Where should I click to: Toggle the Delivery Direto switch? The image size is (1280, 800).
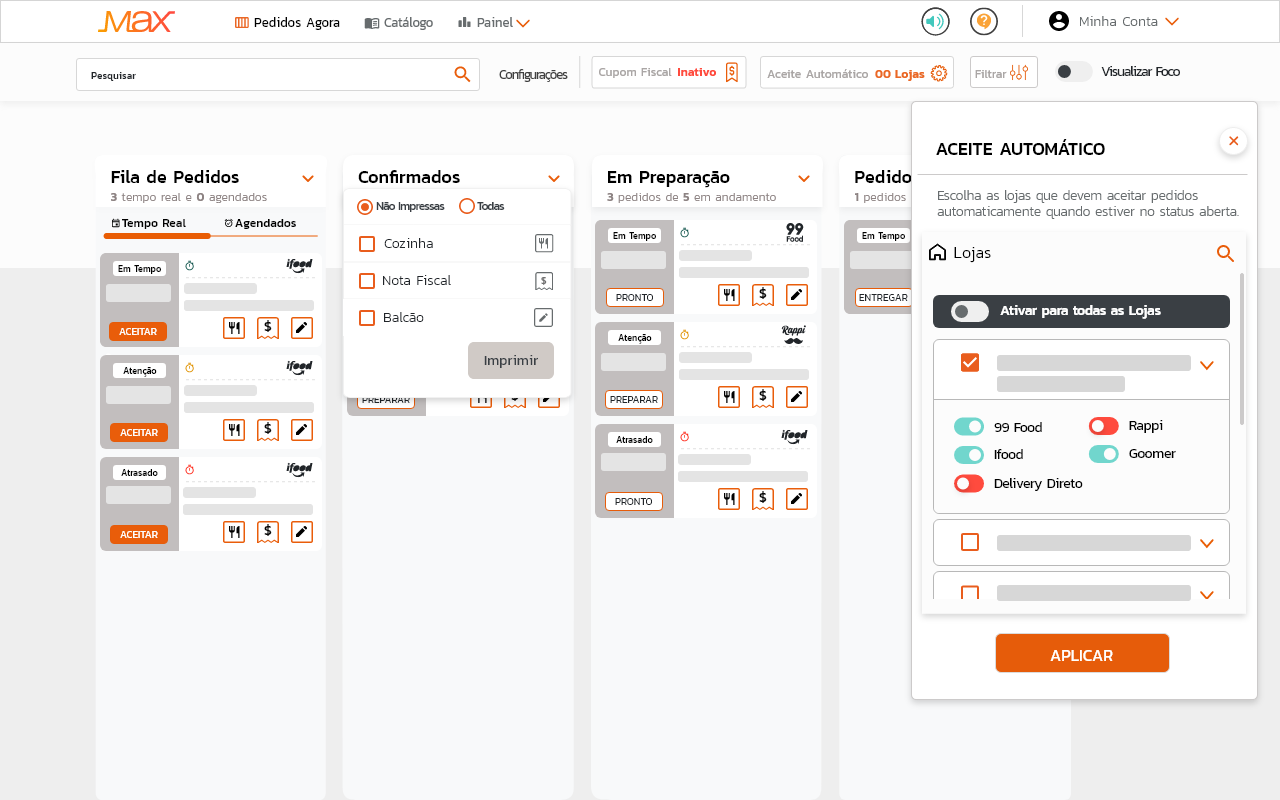click(x=969, y=484)
